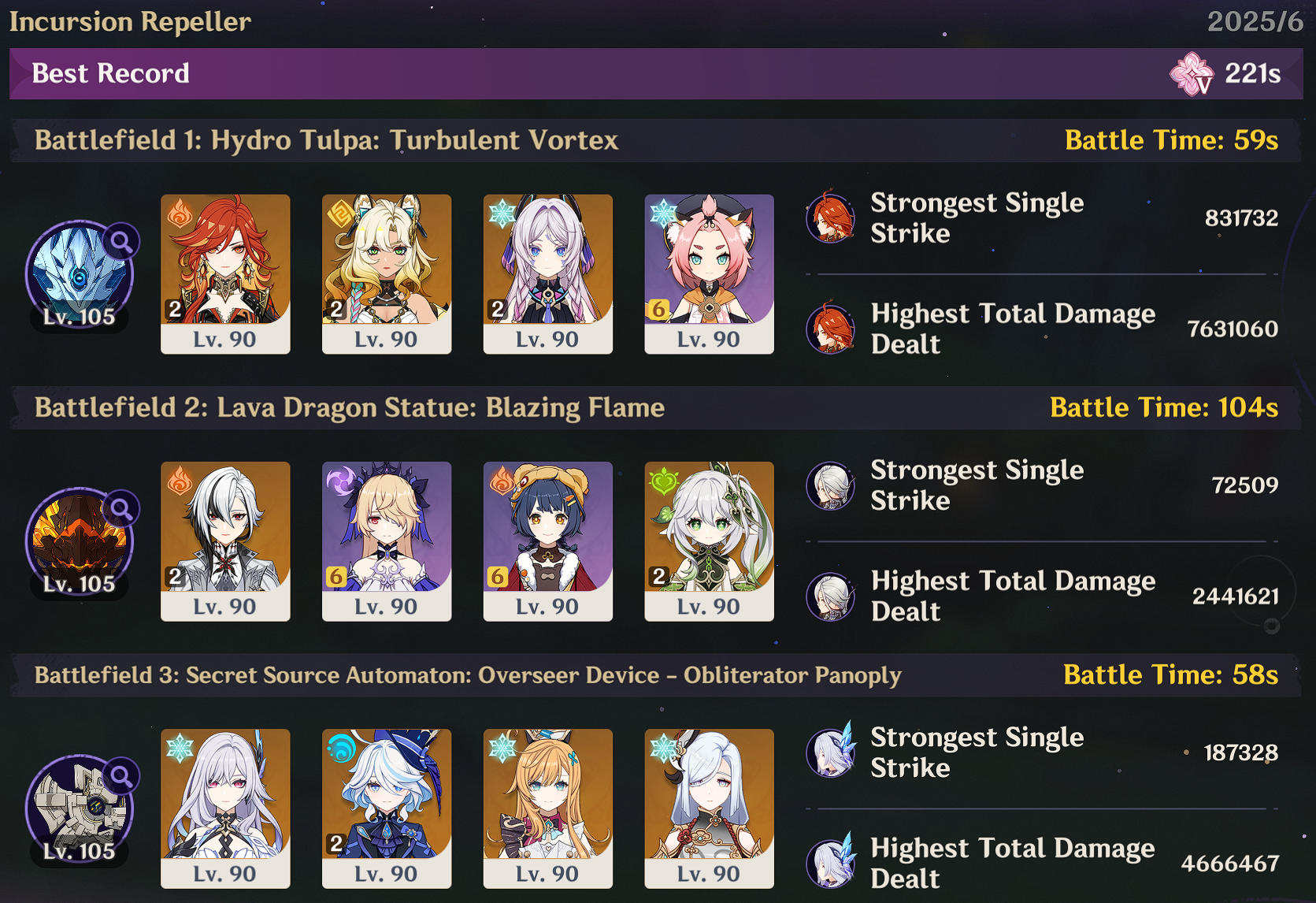Click red-haired avatar beside Battlefield 1 Strongest Single Strike

coord(831,217)
